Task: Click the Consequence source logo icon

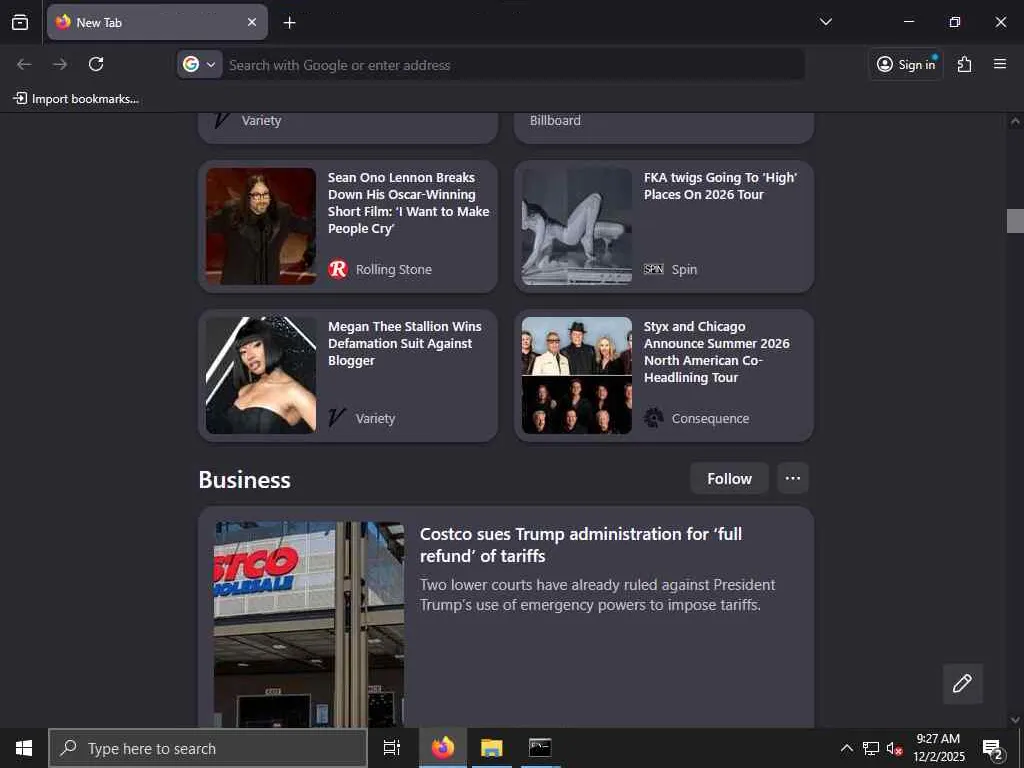Action: pos(654,418)
